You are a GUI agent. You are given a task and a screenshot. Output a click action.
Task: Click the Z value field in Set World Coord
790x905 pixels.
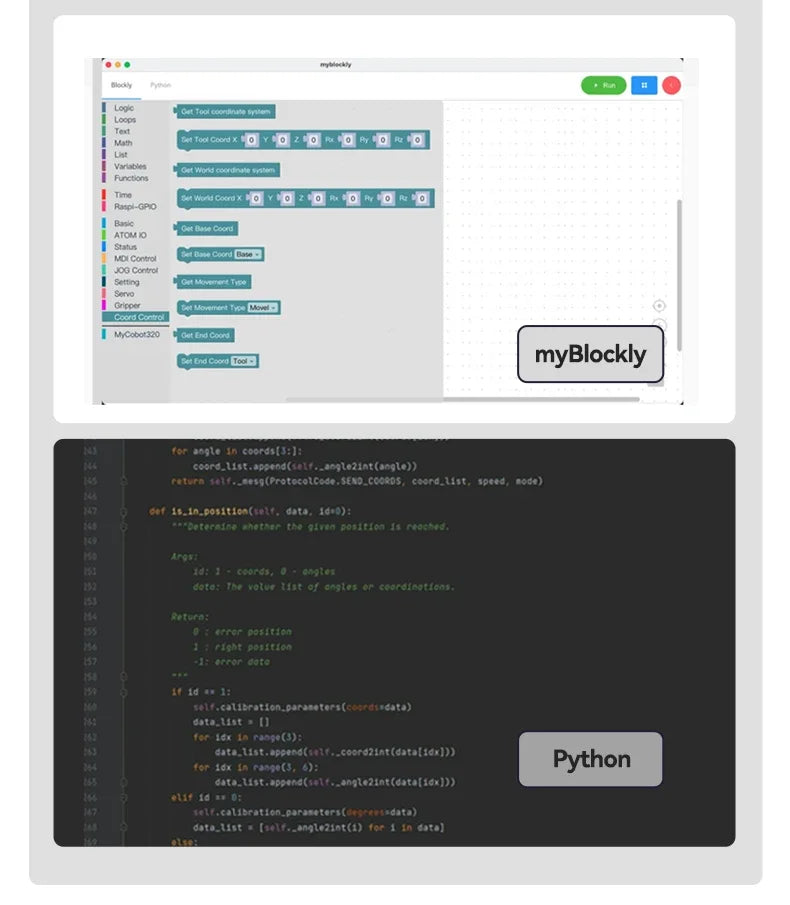318,199
